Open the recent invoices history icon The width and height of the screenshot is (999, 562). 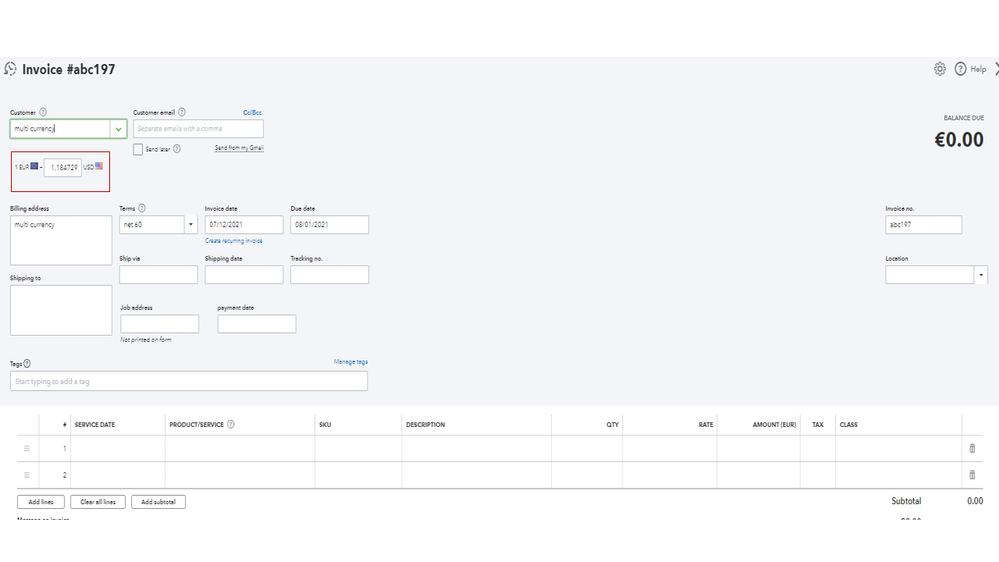10,69
